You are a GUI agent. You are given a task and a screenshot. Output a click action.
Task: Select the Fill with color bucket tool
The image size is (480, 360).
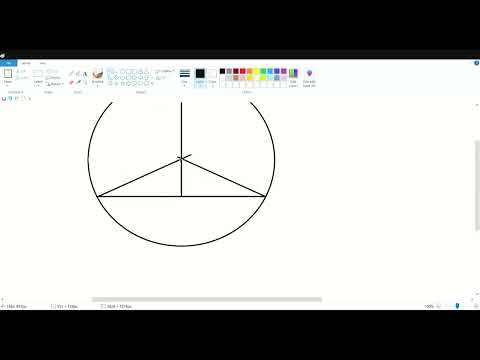pyautogui.click(x=78, y=74)
